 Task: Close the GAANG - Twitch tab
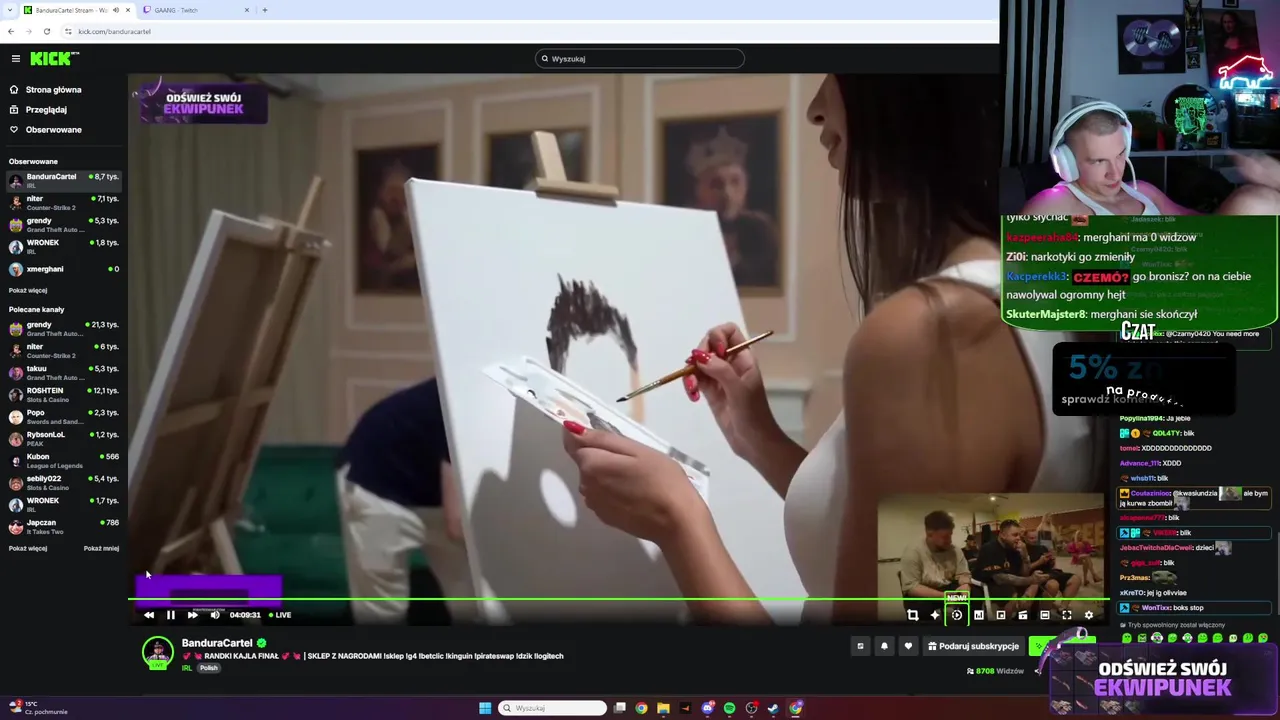247,10
